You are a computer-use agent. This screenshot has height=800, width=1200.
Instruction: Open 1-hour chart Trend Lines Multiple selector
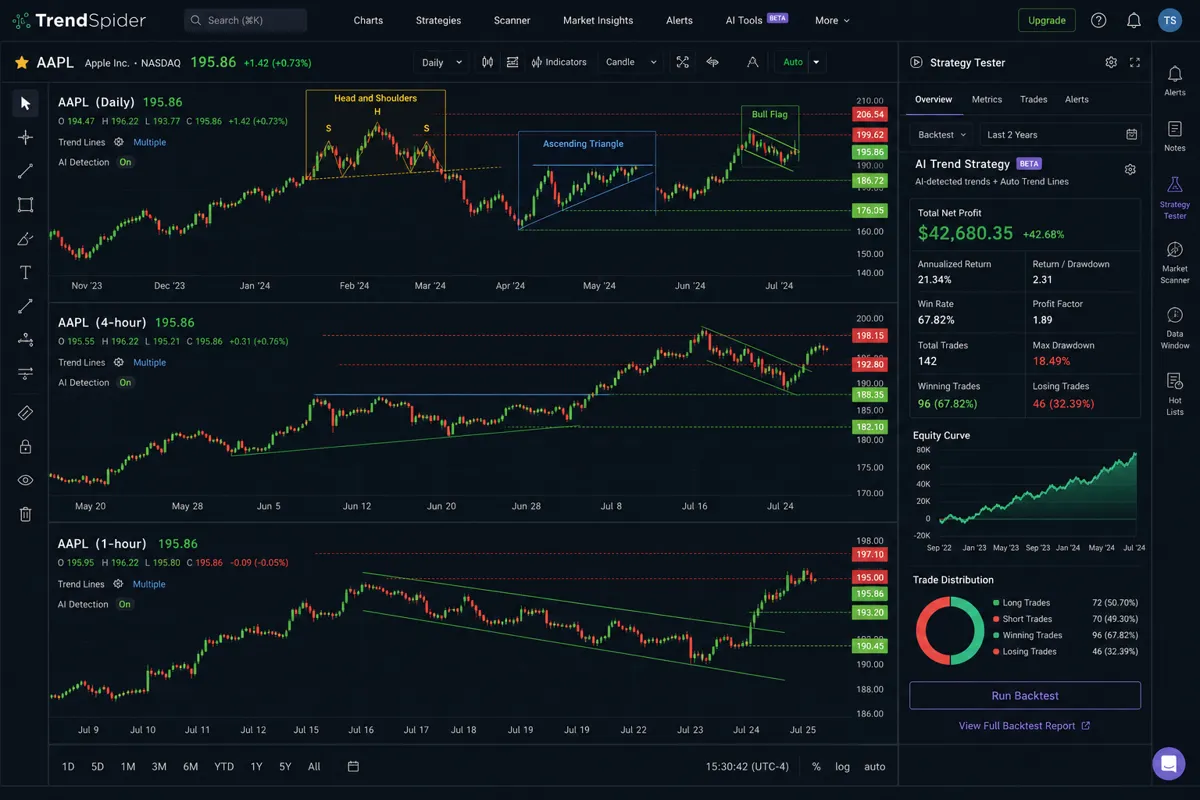point(150,584)
